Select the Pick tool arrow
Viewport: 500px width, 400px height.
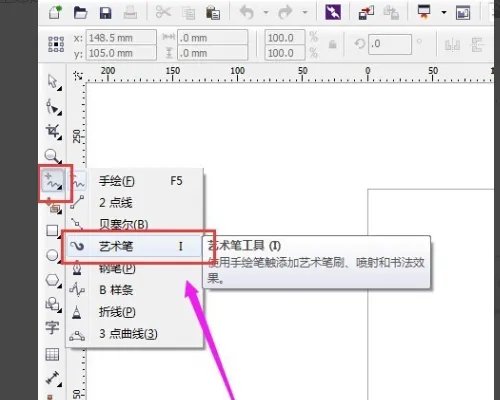pos(53,82)
